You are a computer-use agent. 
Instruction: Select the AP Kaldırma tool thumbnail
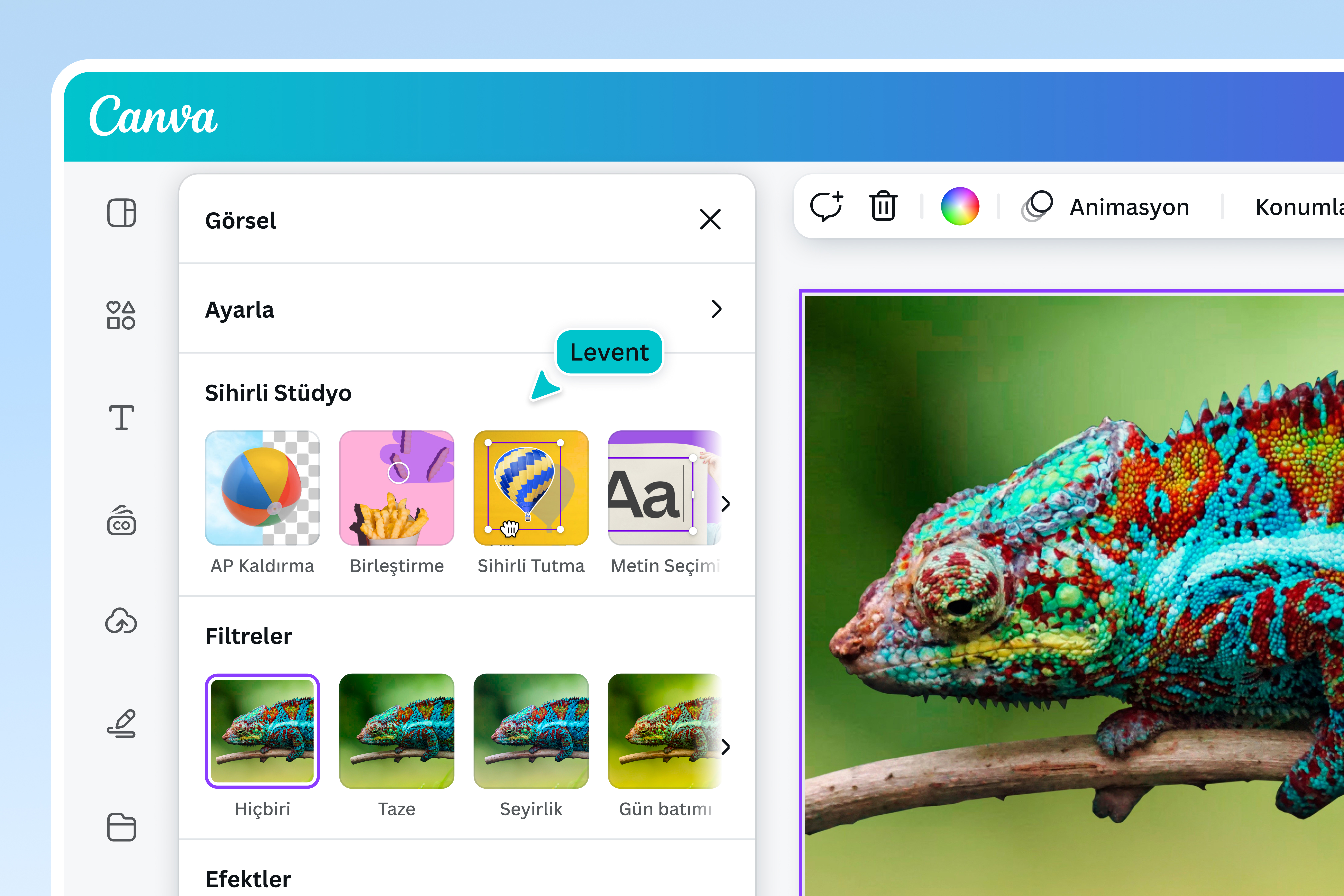click(x=262, y=488)
